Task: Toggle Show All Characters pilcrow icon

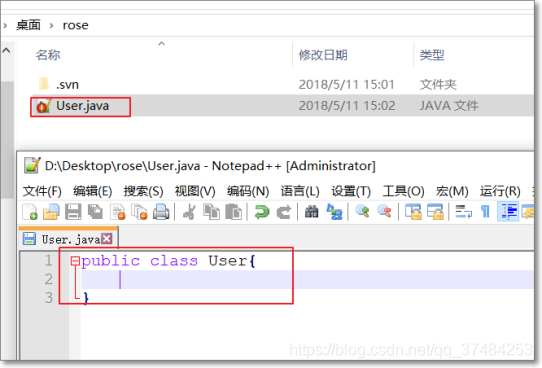Action: click(485, 211)
